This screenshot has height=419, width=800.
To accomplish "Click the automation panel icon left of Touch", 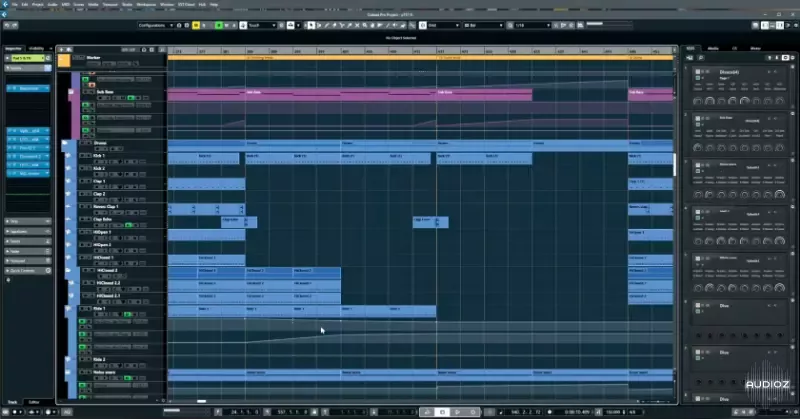I will pos(243,25).
